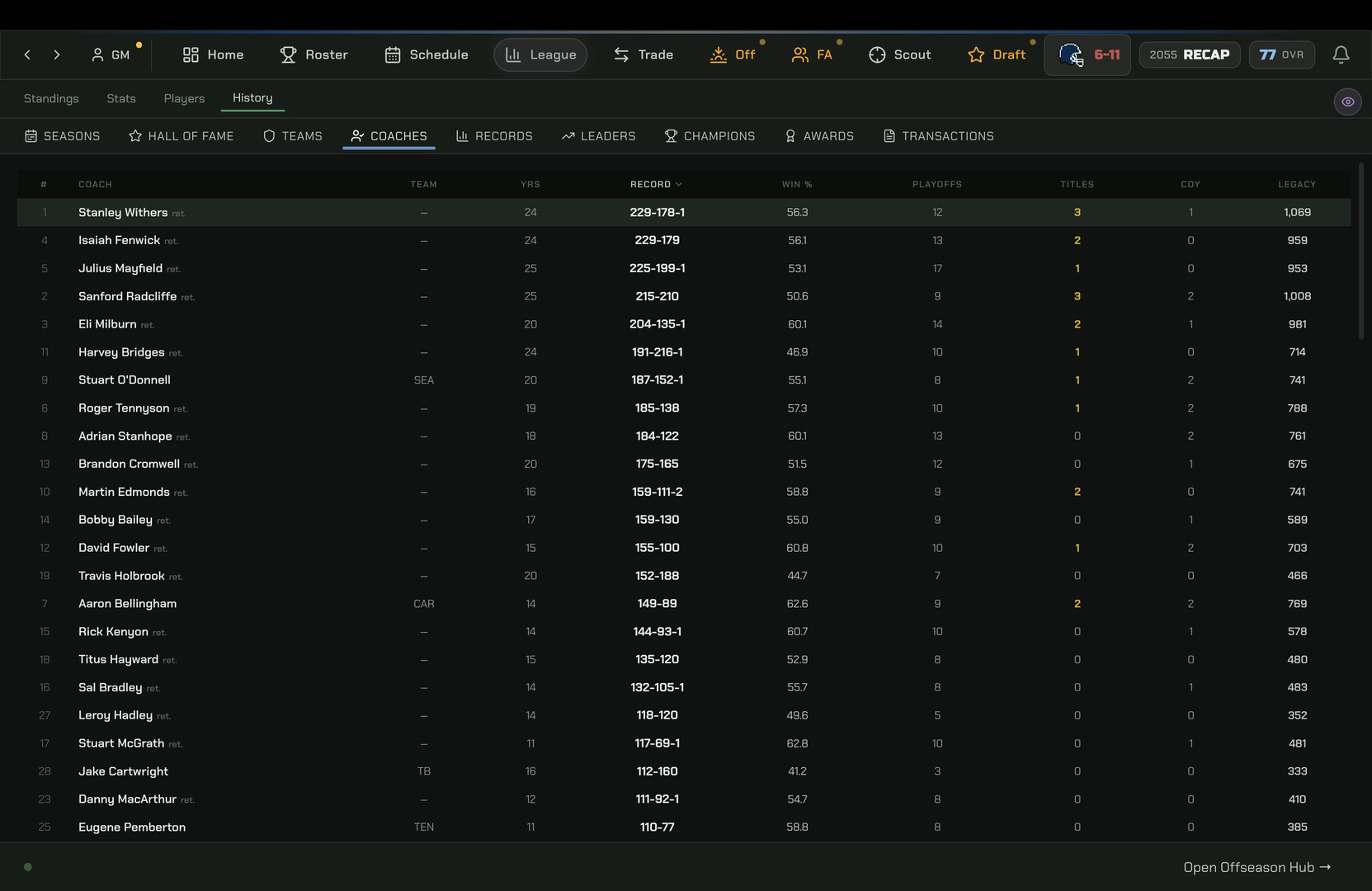Open the Trade screen
The width and height of the screenshot is (1372, 891).
click(x=644, y=54)
